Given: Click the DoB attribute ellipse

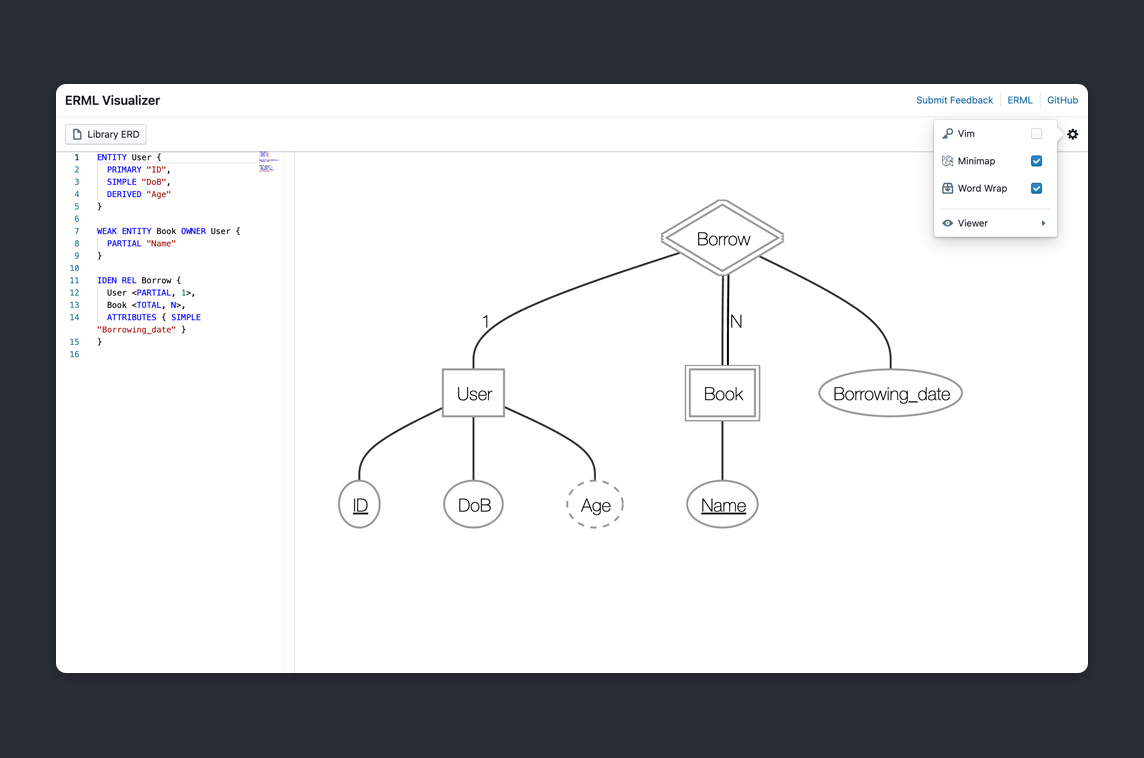Looking at the screenshot, I should point(474,505).
